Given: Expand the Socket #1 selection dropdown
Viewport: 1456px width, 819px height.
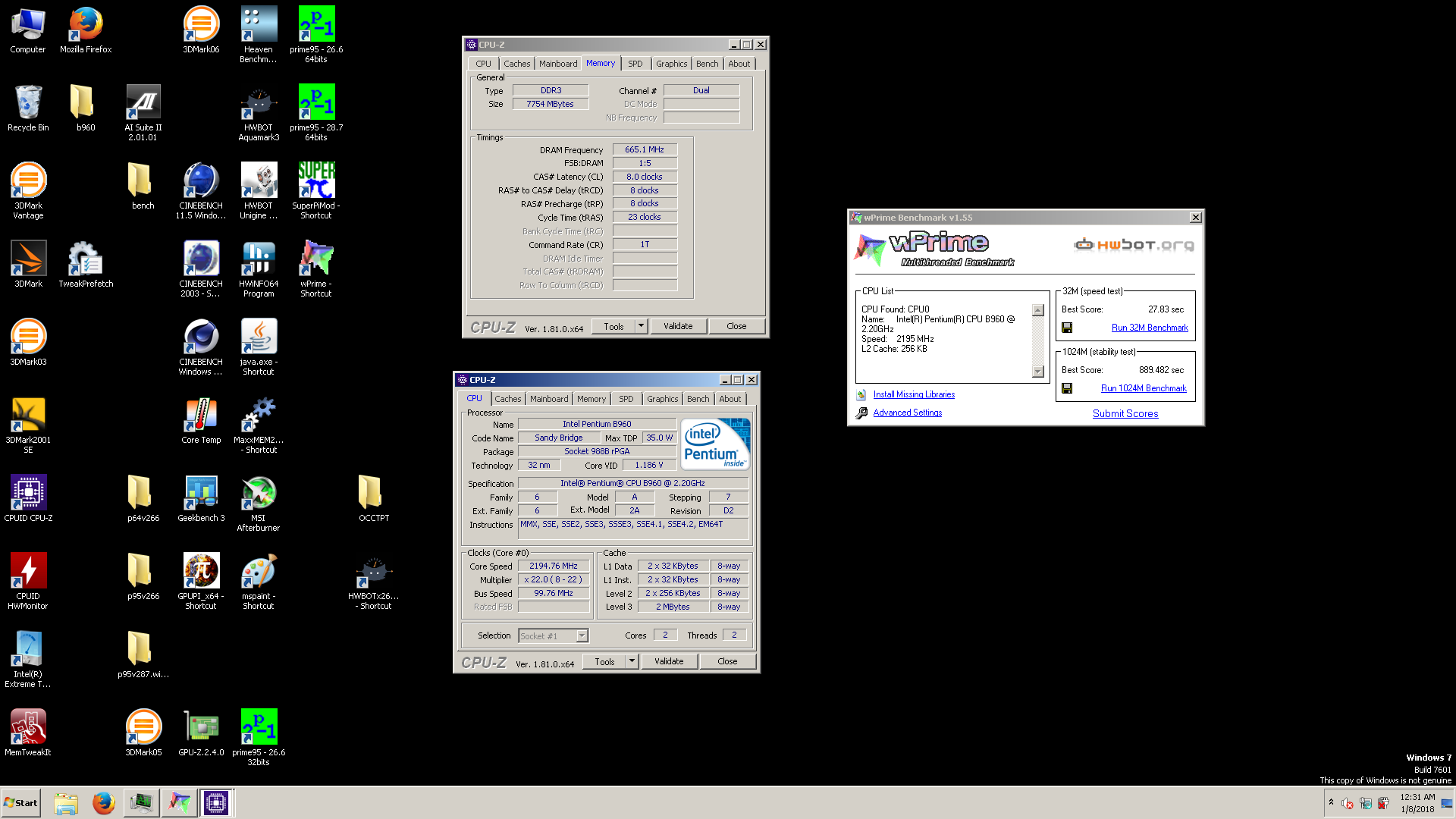Looking at the screenshot, I should tap(582, 636).
